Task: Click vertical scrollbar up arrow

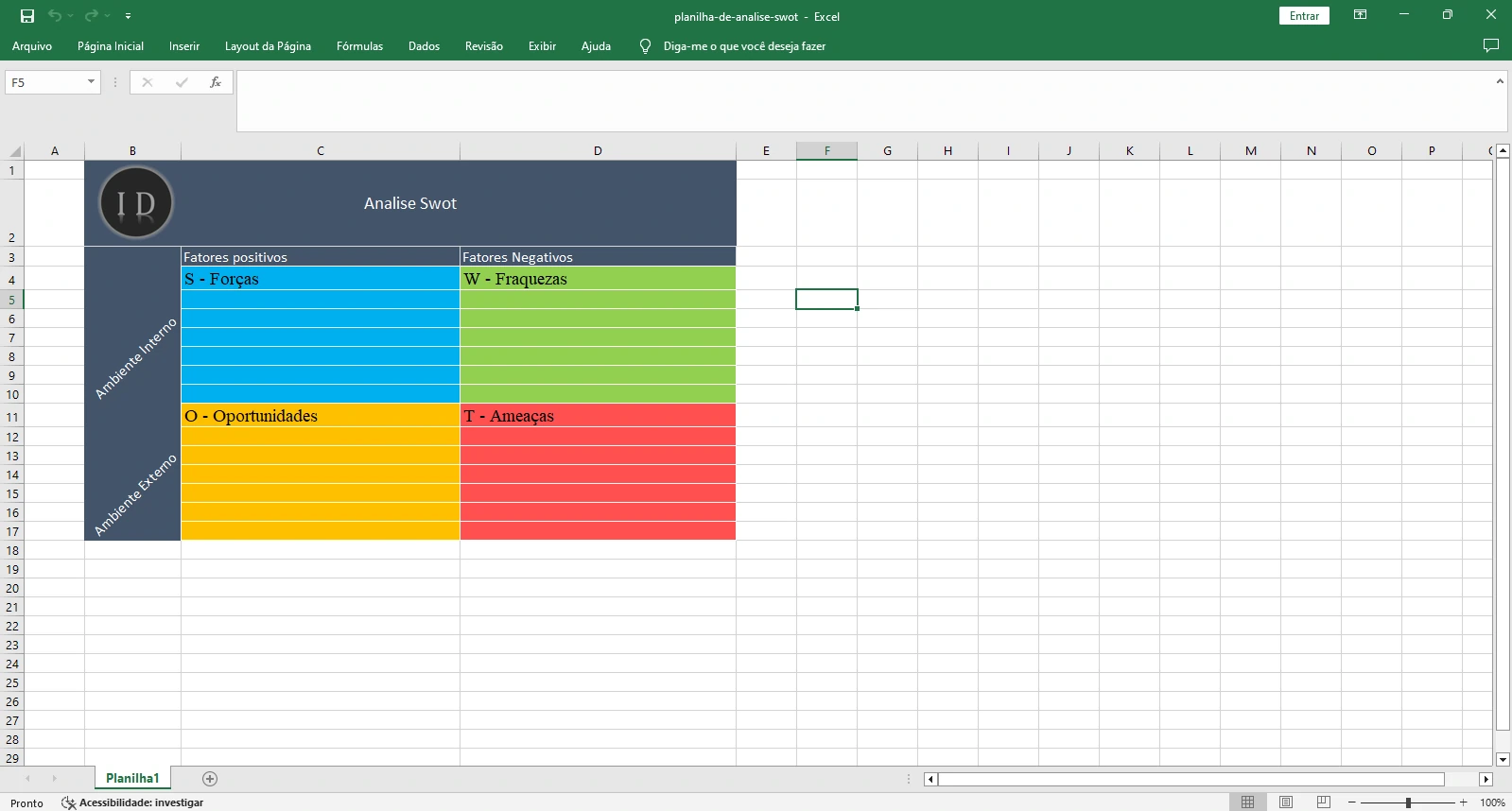Action: 1503,151
